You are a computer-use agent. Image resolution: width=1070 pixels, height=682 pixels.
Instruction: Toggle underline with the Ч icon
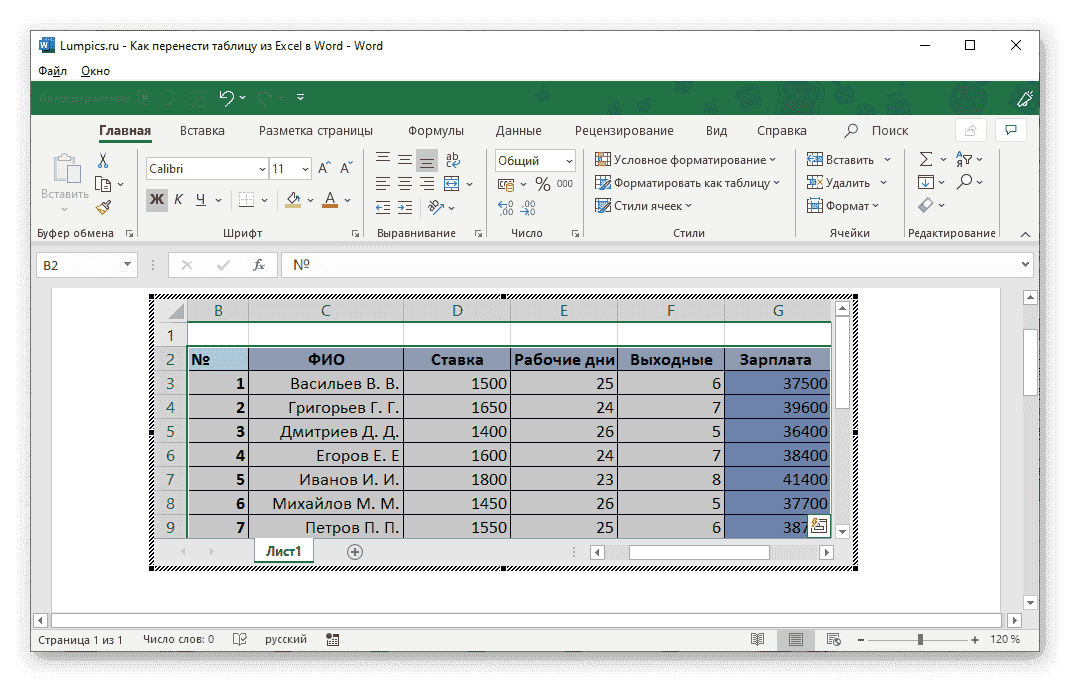click(x=199, y=199)
